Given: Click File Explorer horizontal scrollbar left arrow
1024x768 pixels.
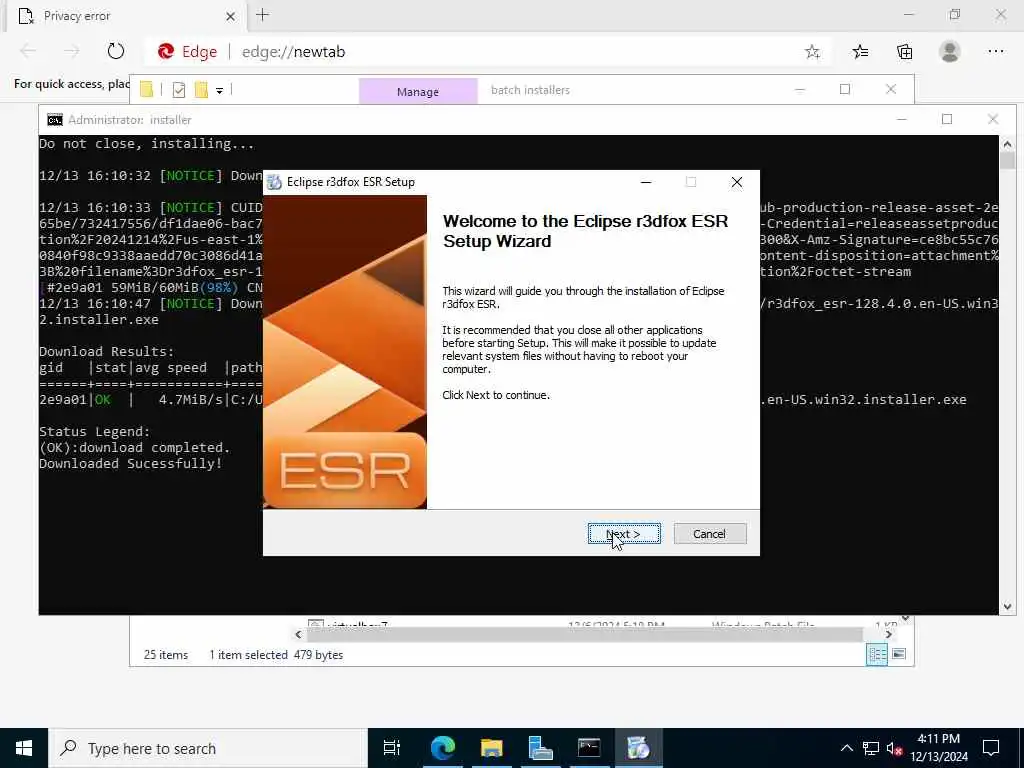Looking at the screenshot, I should pos(298,634).
